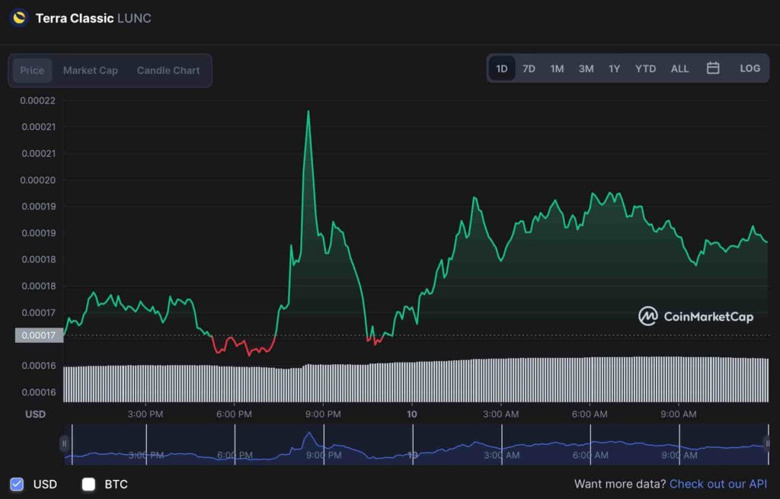Screen dimensions: 780x499
Task: Toggle LOG scale on chart
Action: [750, 69]
